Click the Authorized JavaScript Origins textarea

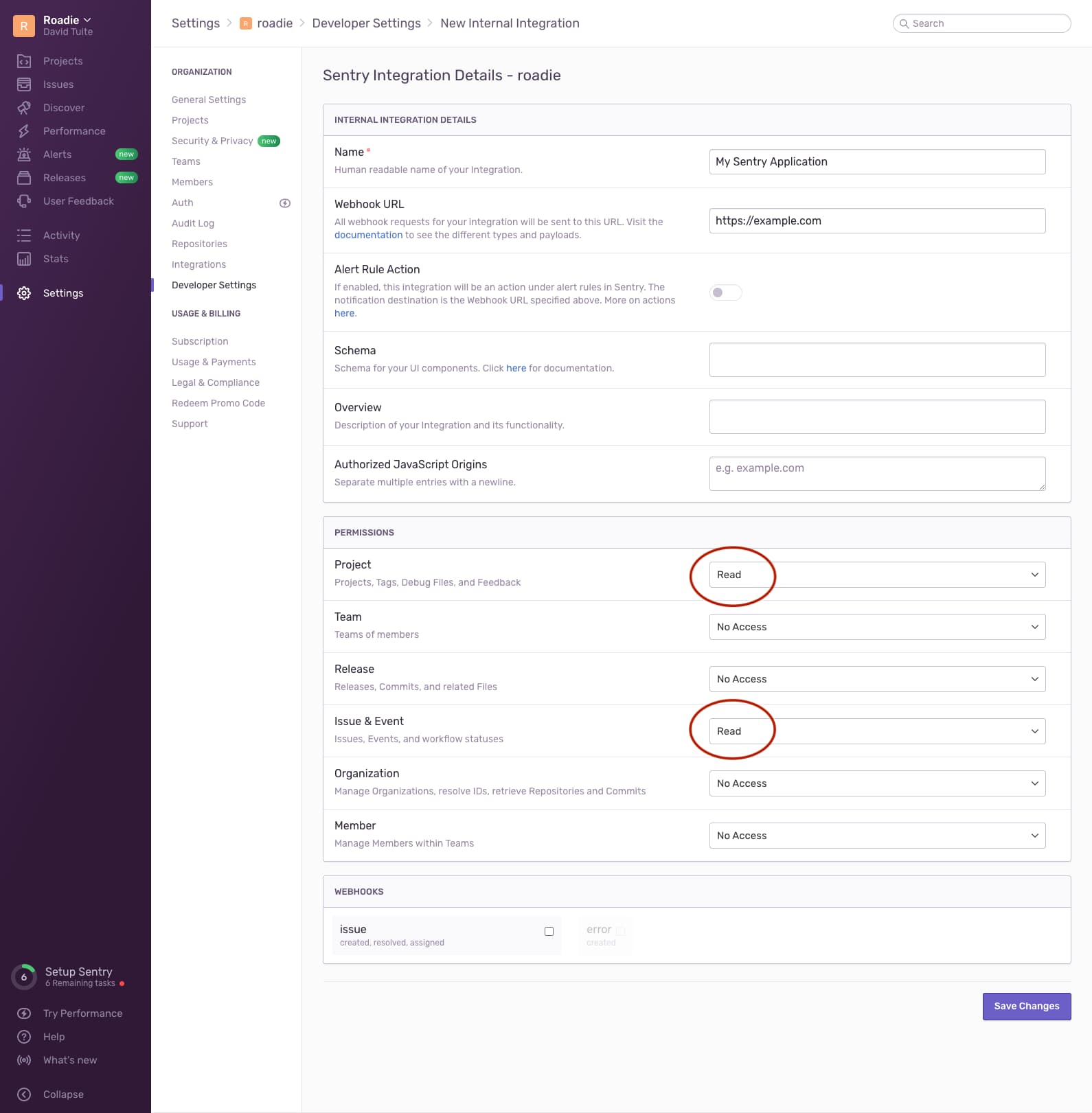[x=877, y=474]
